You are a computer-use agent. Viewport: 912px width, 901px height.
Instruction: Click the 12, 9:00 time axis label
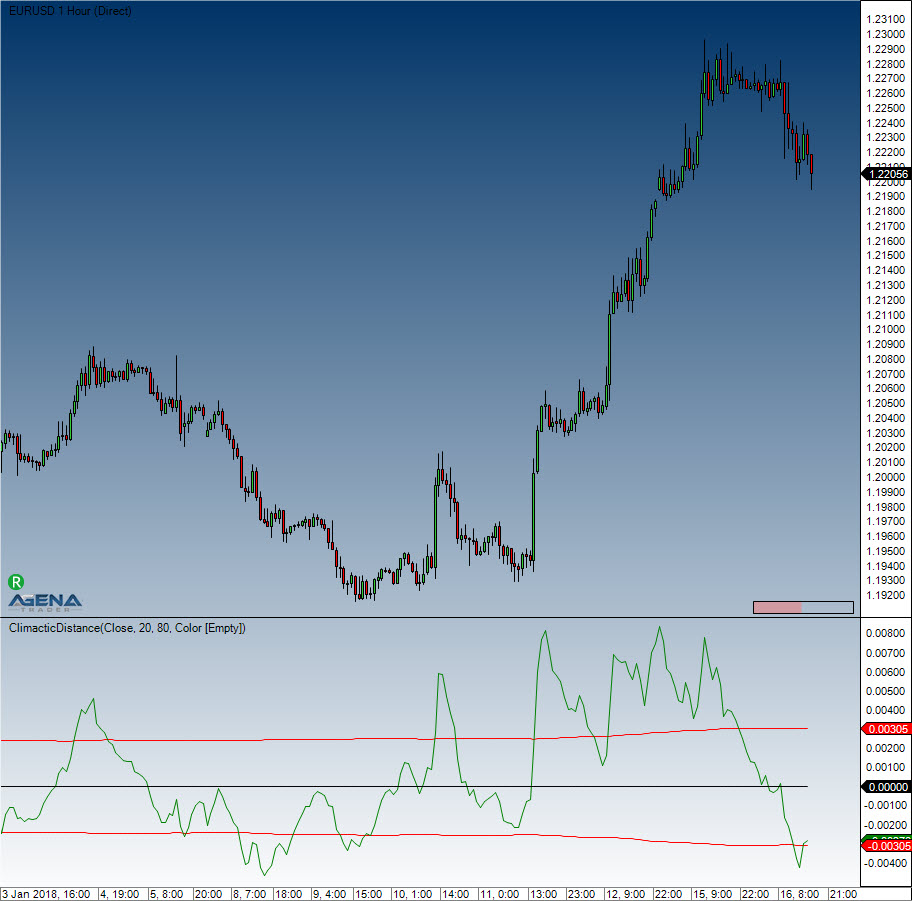(x=625, y=893)
